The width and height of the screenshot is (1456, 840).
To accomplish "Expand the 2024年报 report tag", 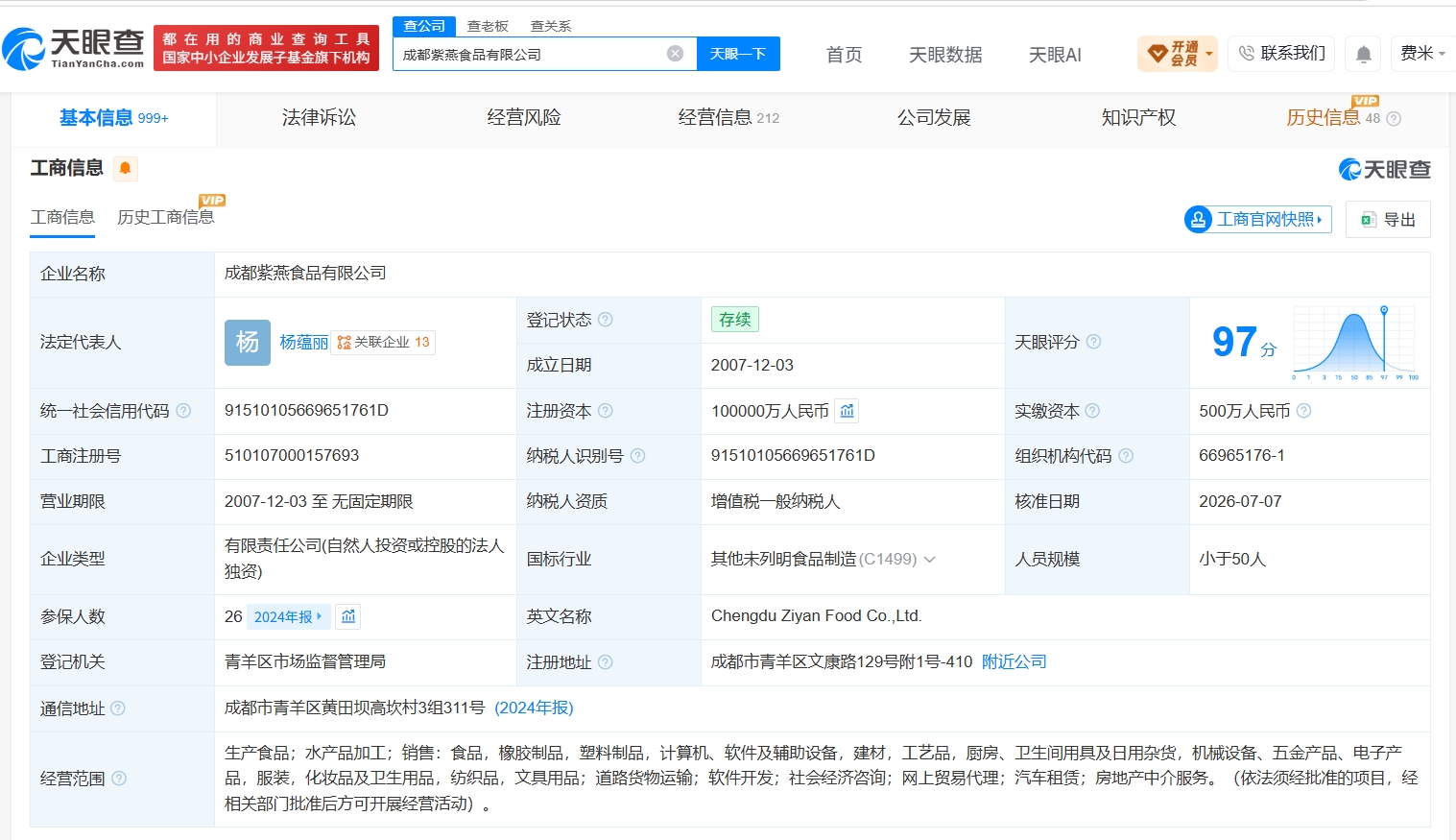I will coord(288,616).
